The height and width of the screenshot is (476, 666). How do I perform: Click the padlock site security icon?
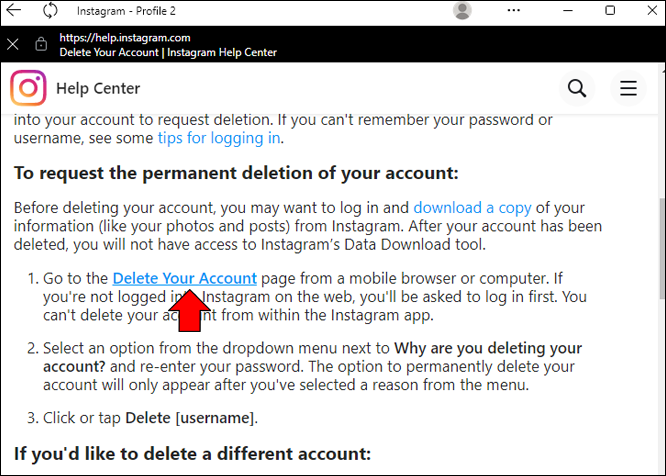click(x=41, y=45)
